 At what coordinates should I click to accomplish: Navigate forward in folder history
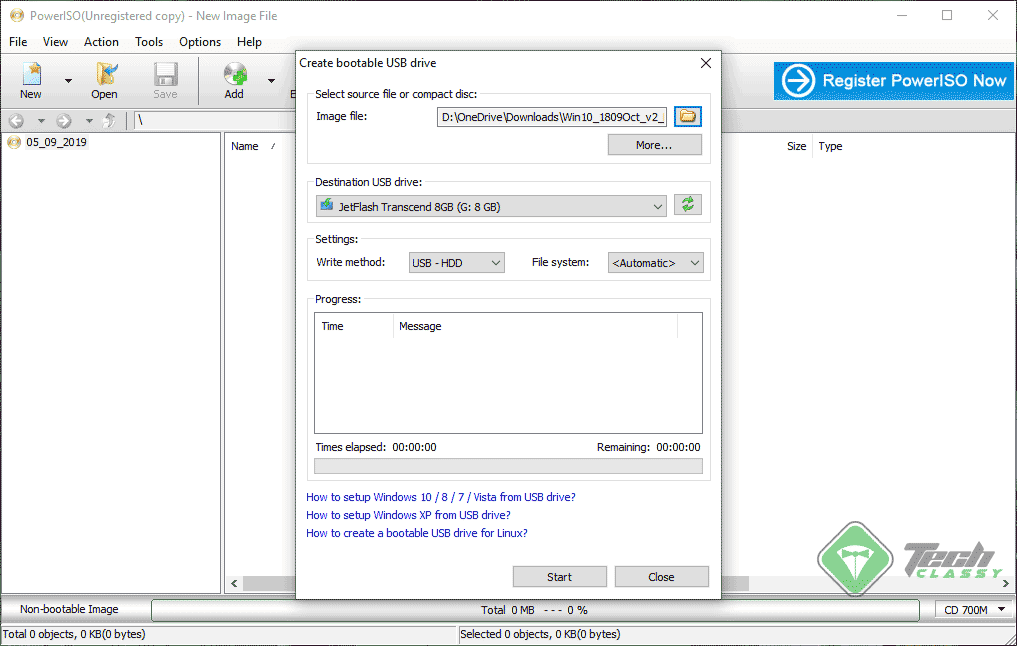(x=63, y=120)
